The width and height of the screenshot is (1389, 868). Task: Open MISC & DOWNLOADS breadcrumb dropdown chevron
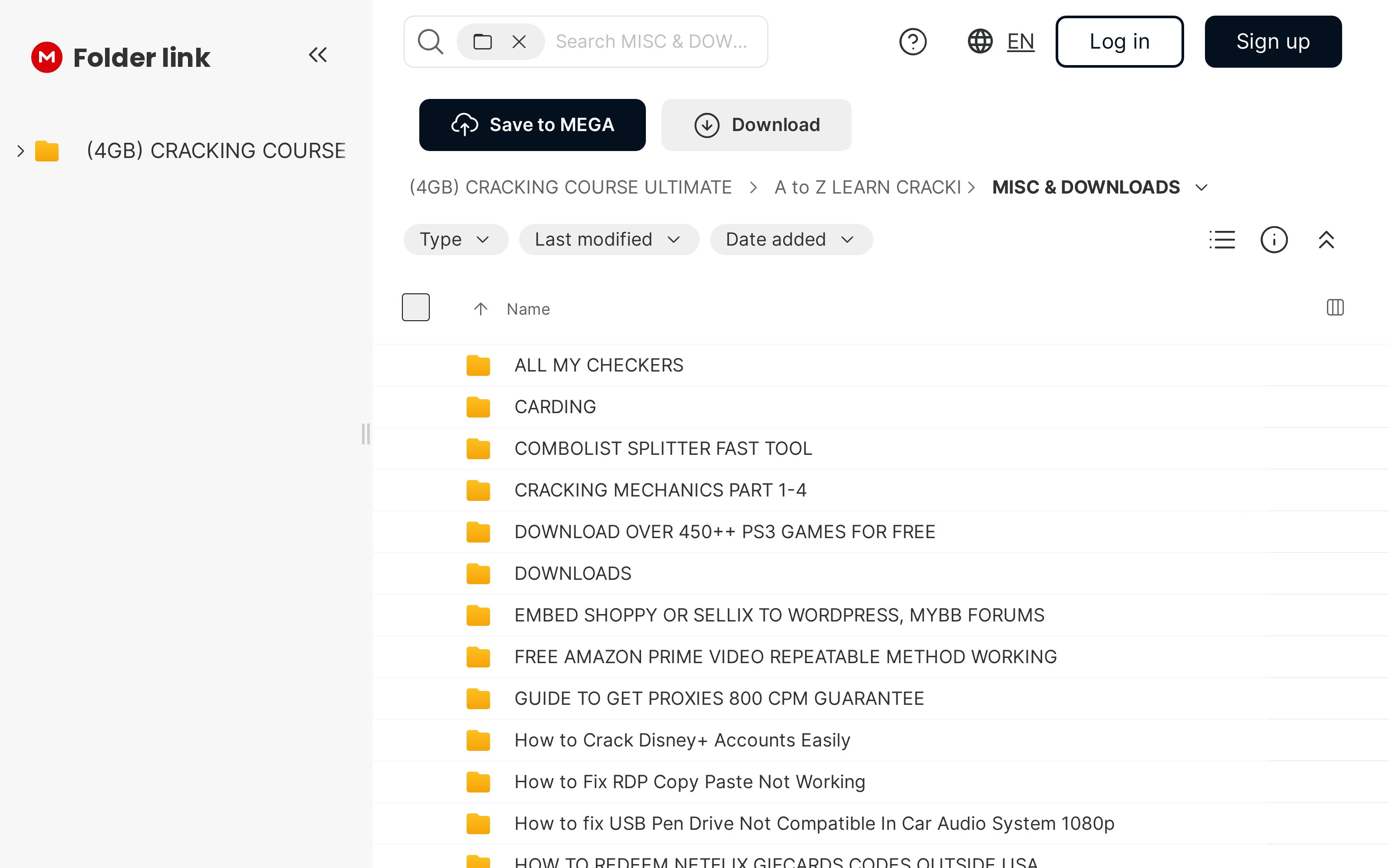pyautogui.click(x=1201, y=188)
